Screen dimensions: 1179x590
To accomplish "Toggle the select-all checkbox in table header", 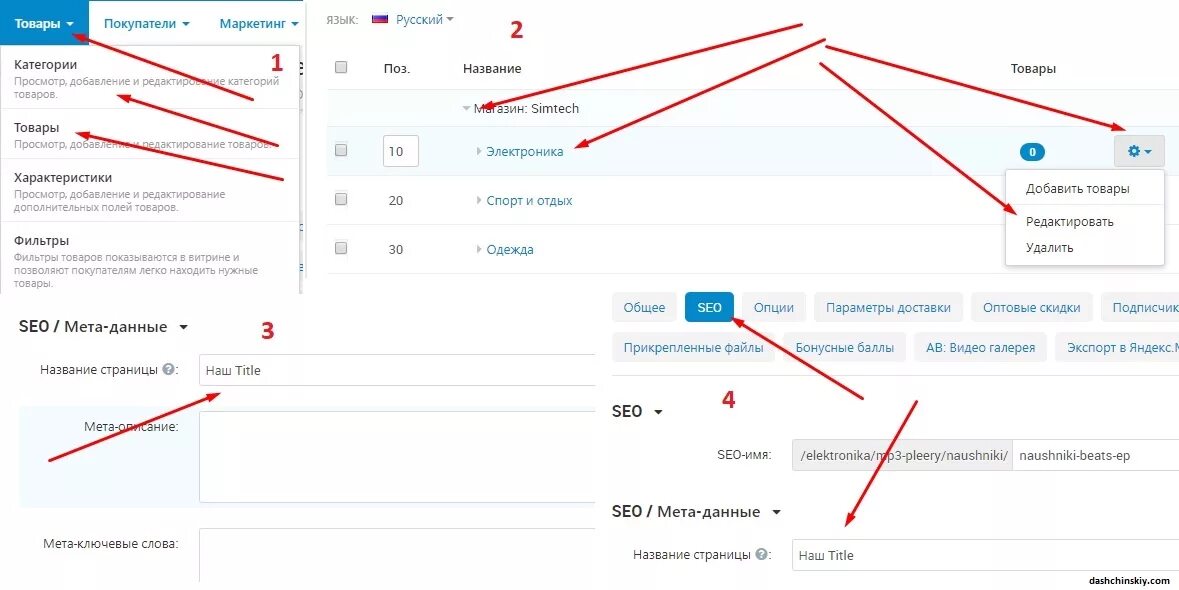I will click(x=341, y=67).
